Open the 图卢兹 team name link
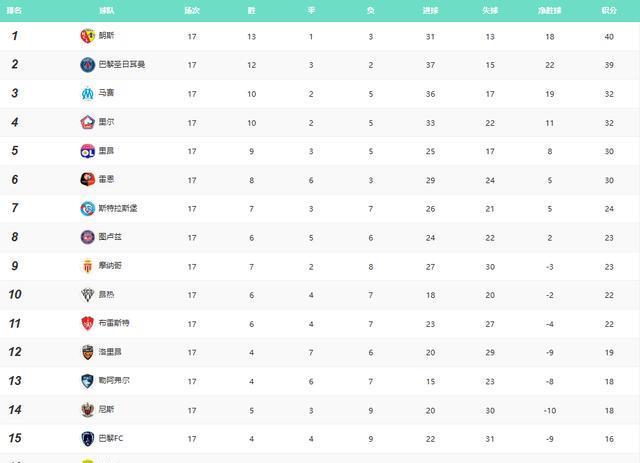 click(110, 237)
